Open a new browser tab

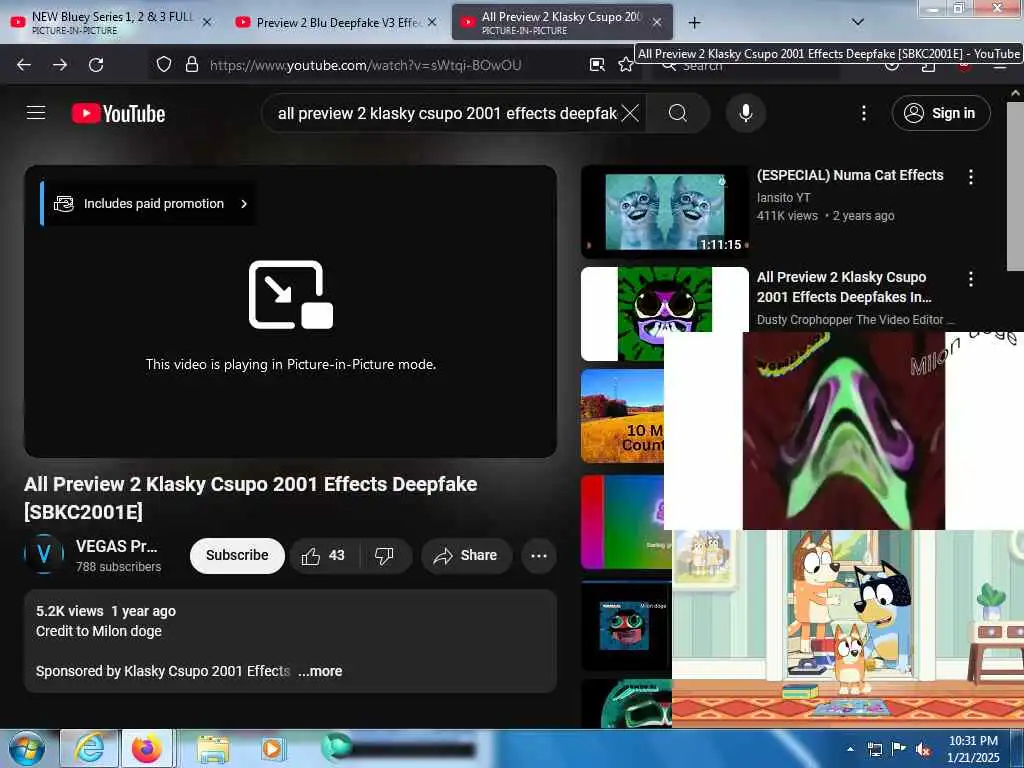tap(694, 22)
